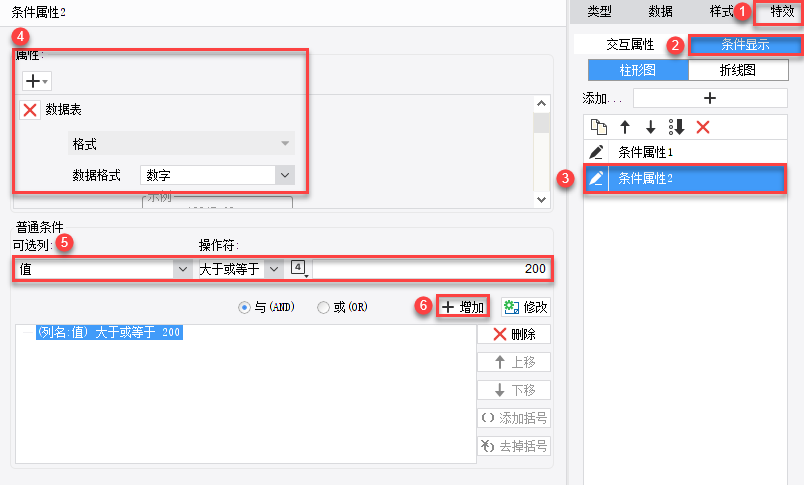Switch to the 类型 tab

coord(599,11)
